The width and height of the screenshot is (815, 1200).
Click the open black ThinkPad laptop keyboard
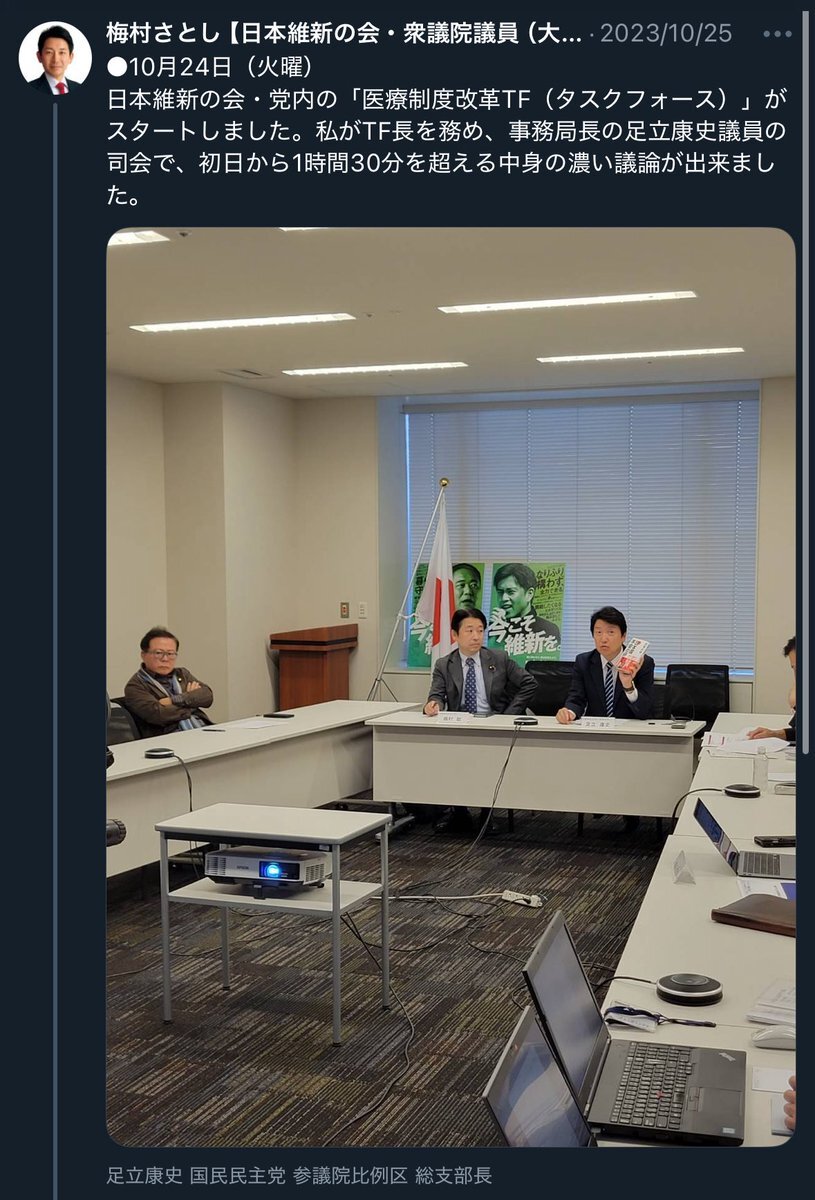(x=666, y=1079)
